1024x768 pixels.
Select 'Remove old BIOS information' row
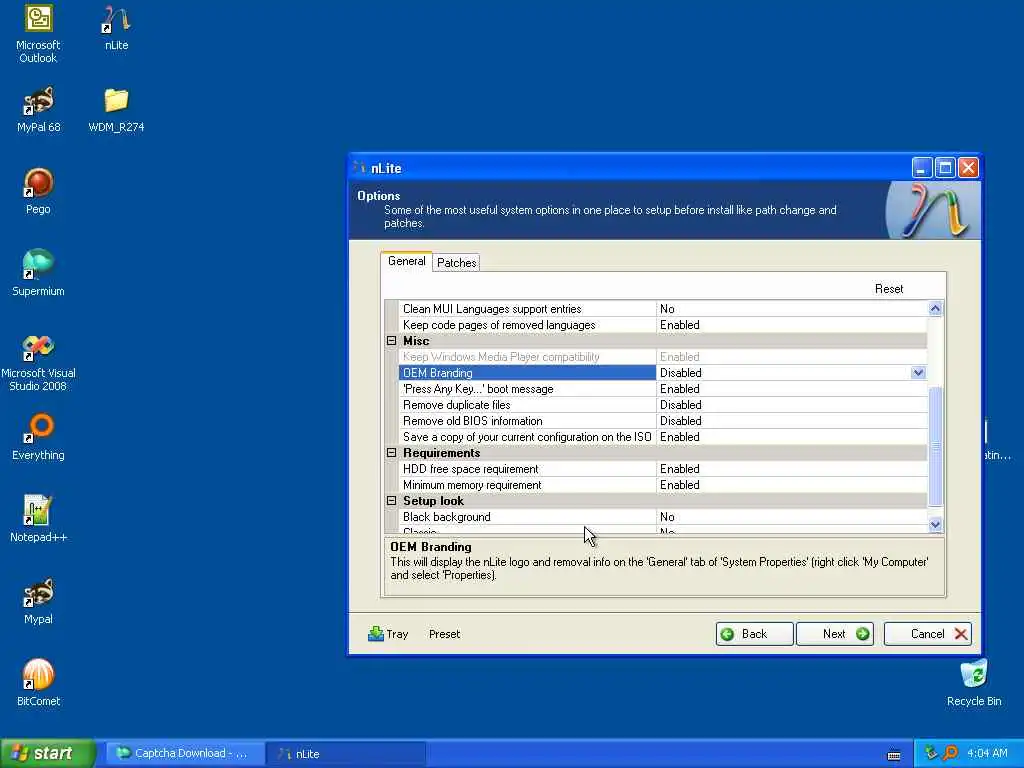pyautogui.click(x=662, y=421)
